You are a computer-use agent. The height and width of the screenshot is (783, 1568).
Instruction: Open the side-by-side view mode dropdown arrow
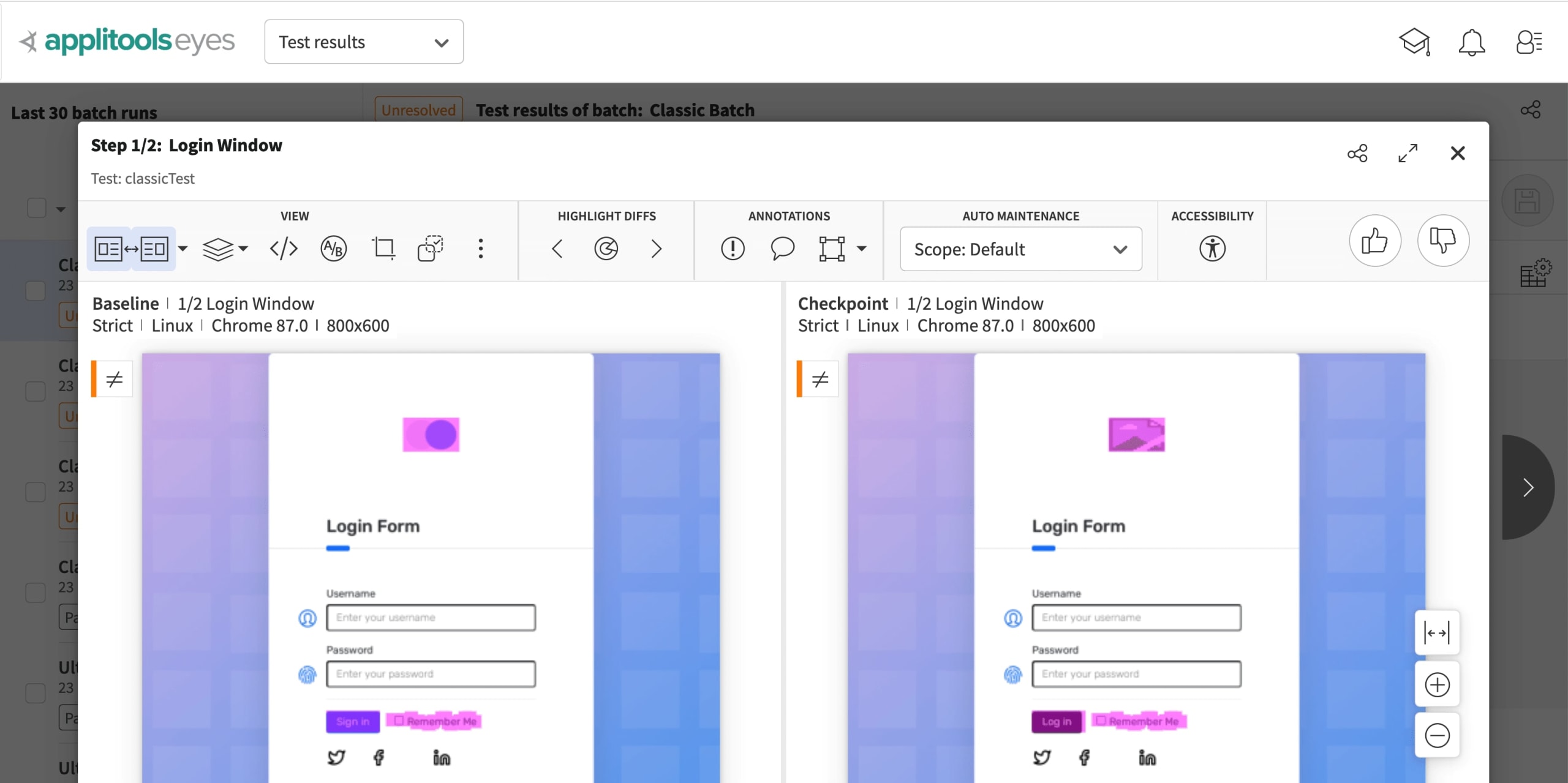tap(183, 249)
